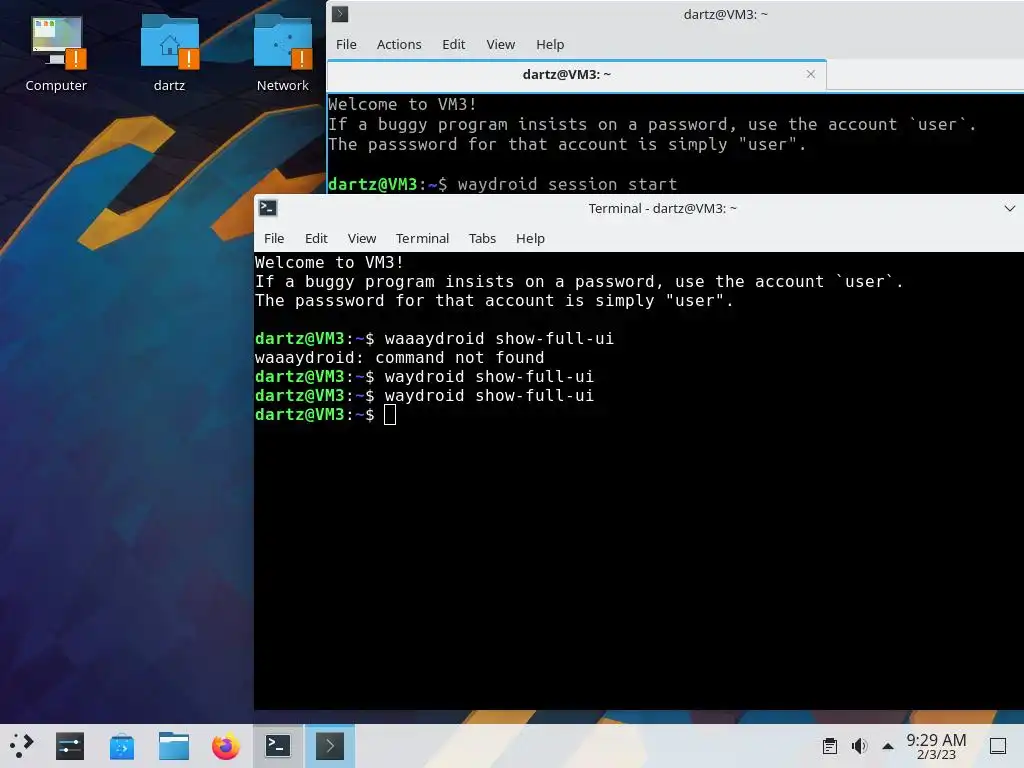1024x768 pixels.
Task: Open System Settings from the taskbar
Action: click(70, 746)
